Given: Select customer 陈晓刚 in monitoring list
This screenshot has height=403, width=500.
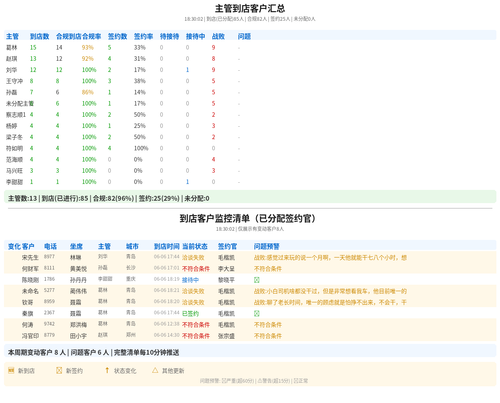Looking at the screenshot, I should click(x=30, y=280).
